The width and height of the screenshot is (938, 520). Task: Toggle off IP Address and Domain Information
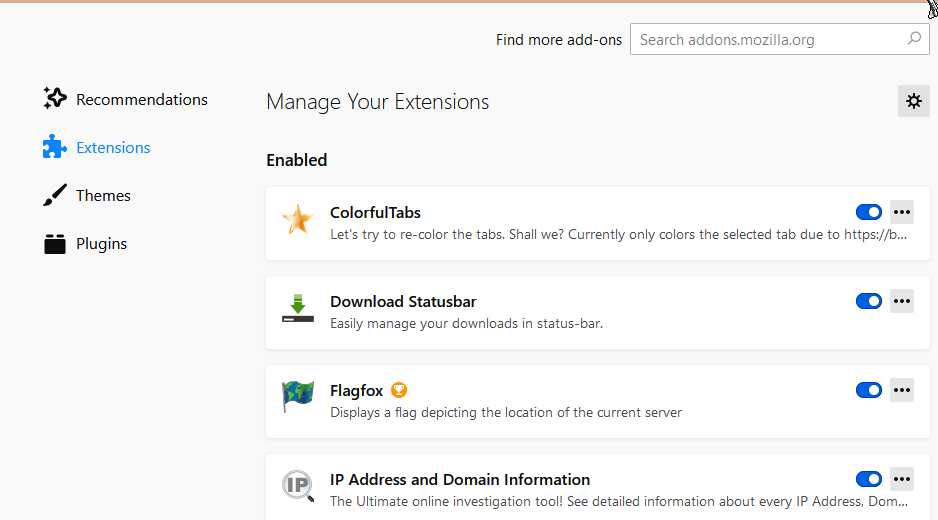click(869, 479)
